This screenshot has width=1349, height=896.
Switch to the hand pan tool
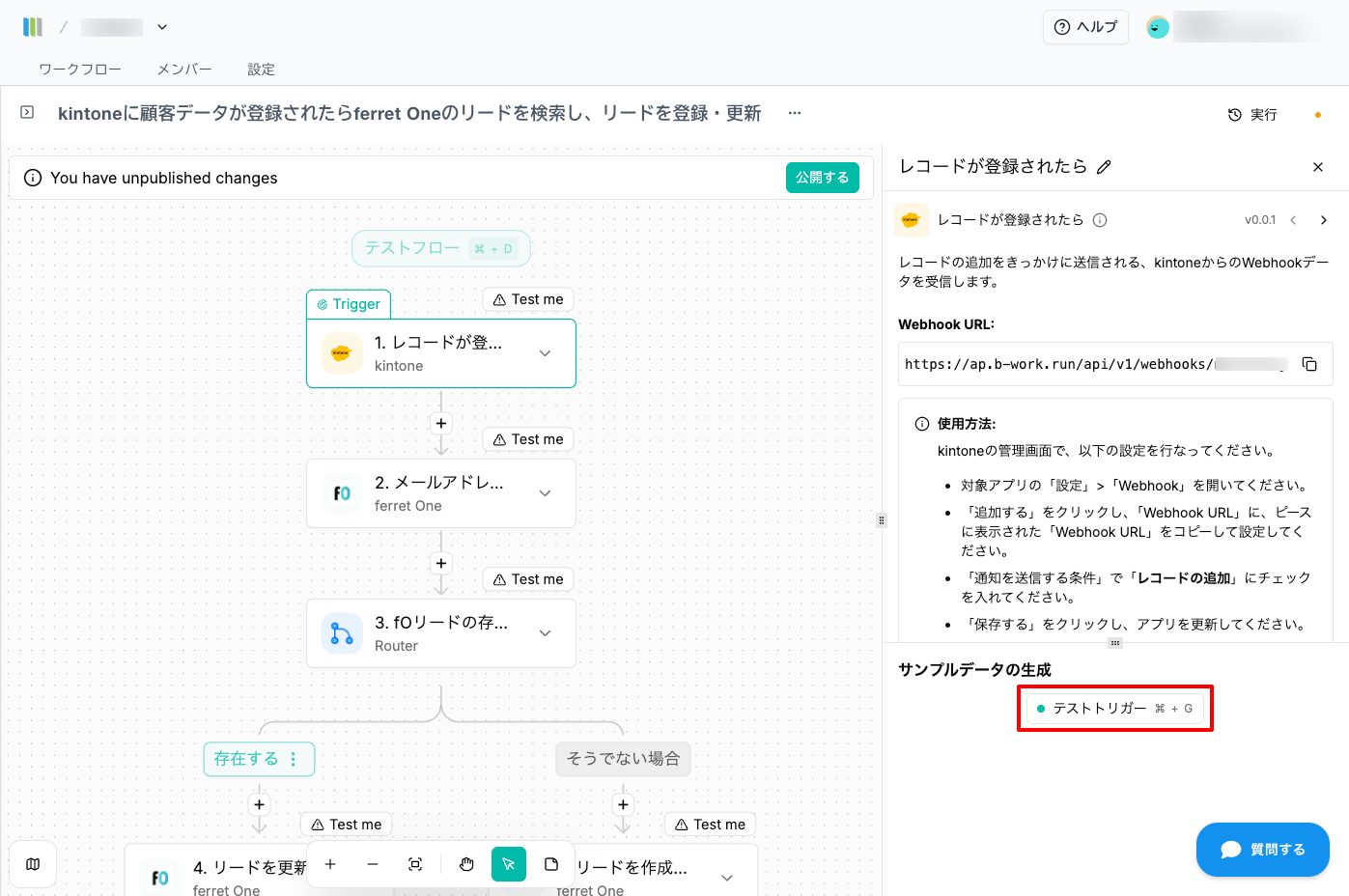tap(466, 864)
